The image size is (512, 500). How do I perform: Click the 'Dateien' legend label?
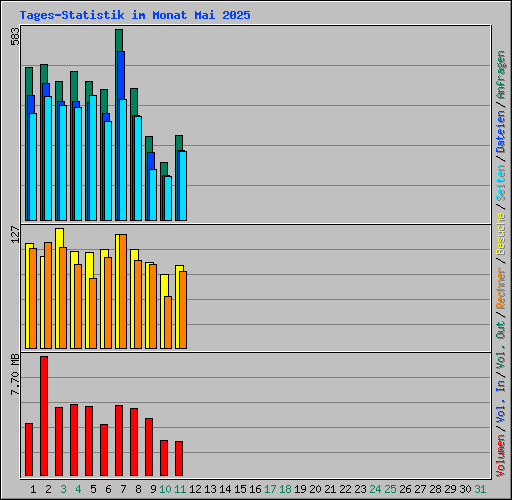tap(501, 132)
